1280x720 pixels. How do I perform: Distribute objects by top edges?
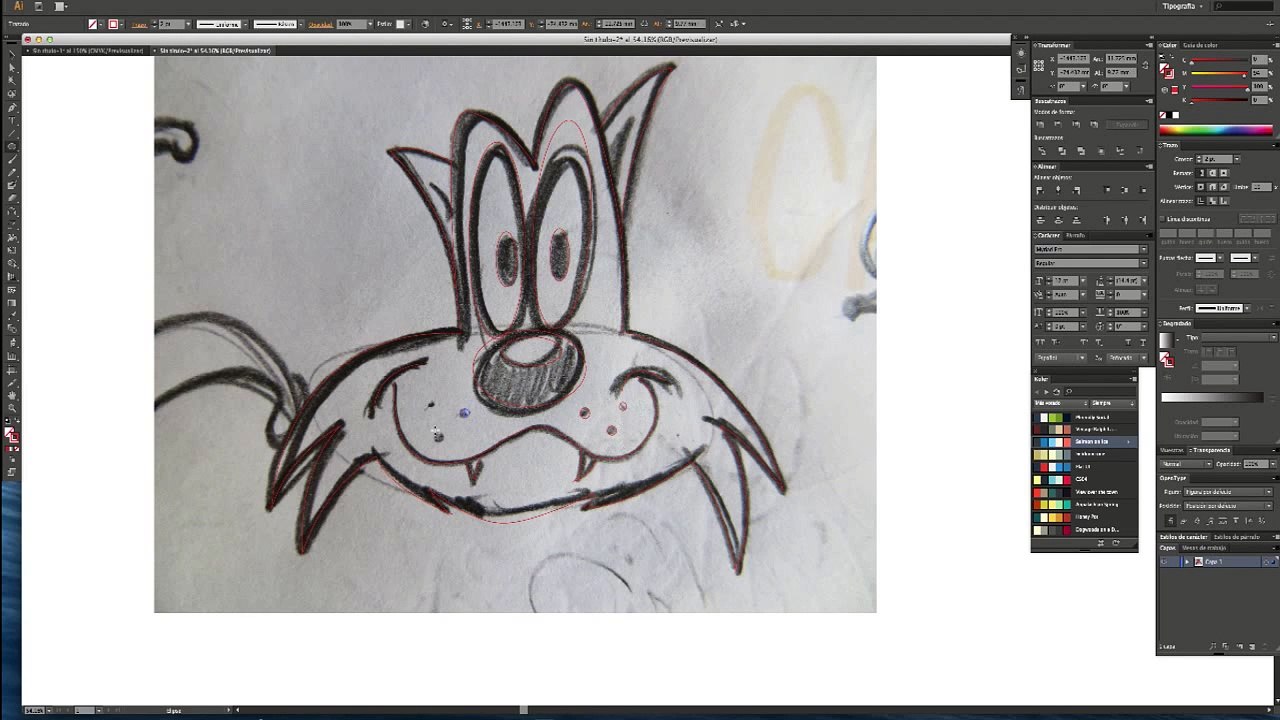1040,220
